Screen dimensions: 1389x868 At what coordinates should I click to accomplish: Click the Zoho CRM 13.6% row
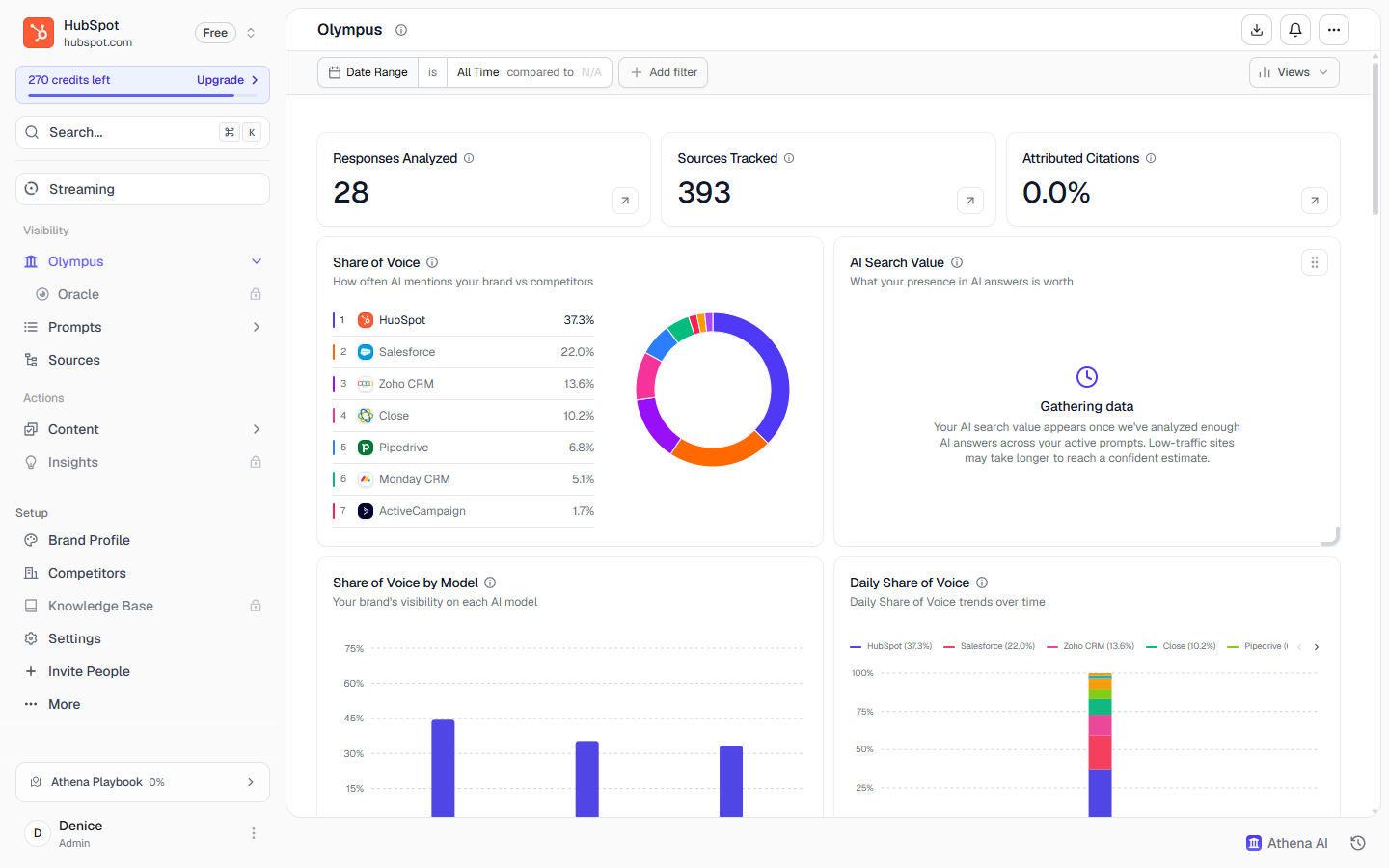(463, 384)
